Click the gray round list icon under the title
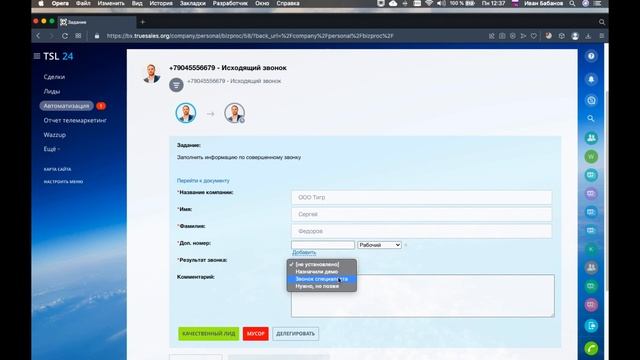The height and width of the screenshot is (360, 640). 176,85
